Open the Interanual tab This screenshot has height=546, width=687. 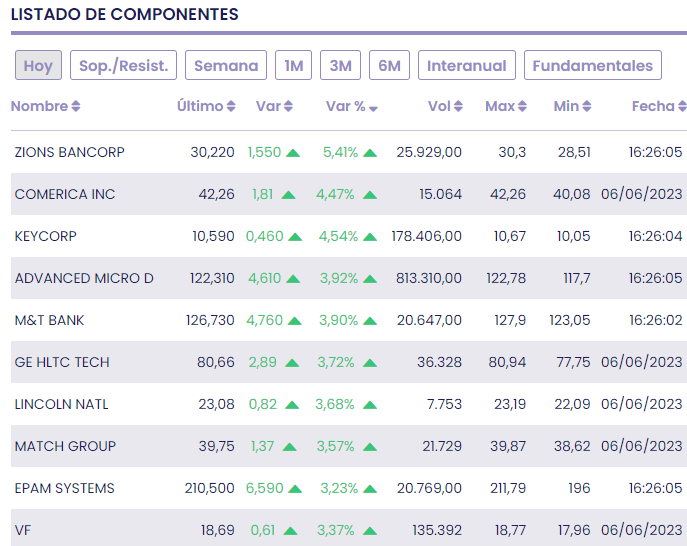click(467, 66)
